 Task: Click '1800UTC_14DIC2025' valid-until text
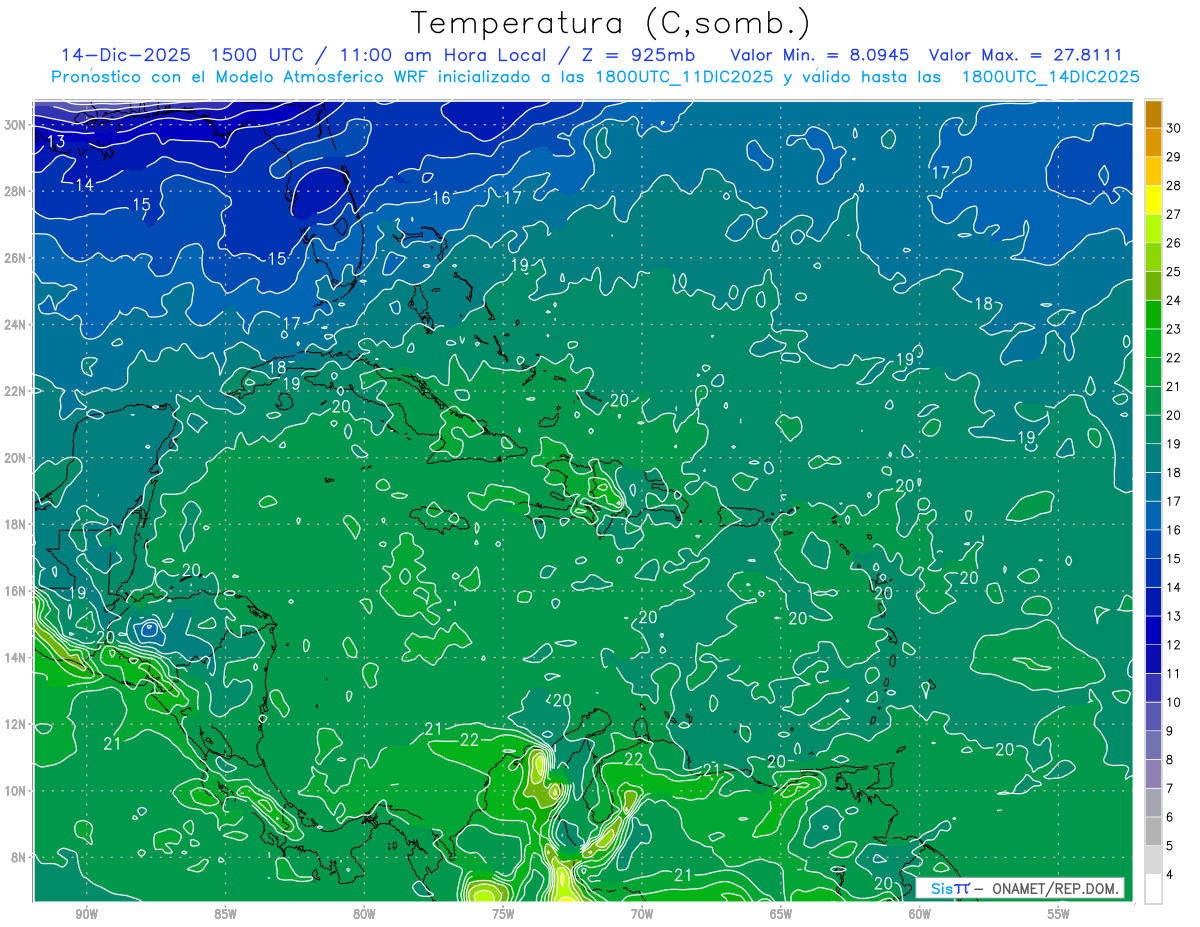coord(1051,77)
